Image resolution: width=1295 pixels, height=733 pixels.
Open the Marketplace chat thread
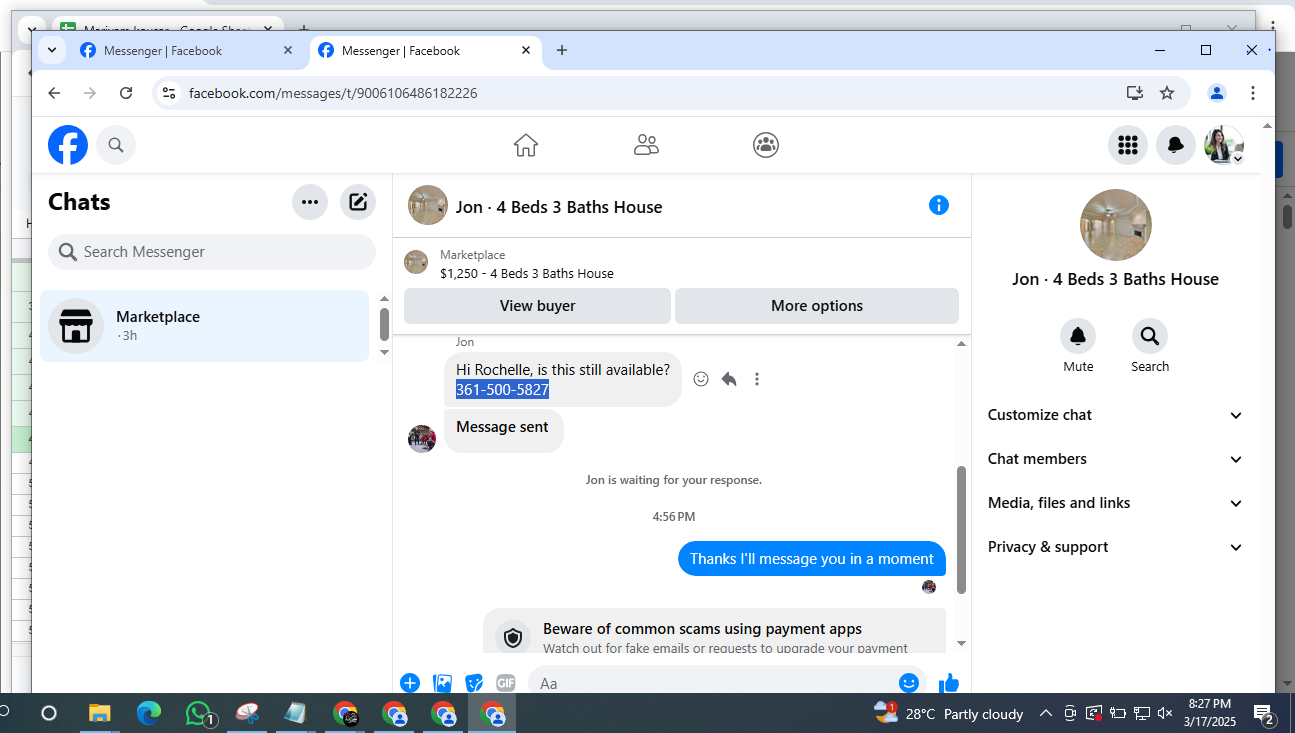coord(205,326)
